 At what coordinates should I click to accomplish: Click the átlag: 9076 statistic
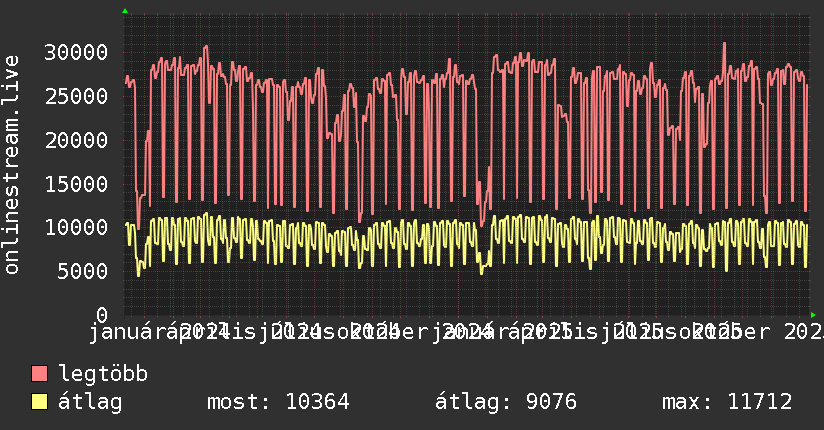[506, 402]
